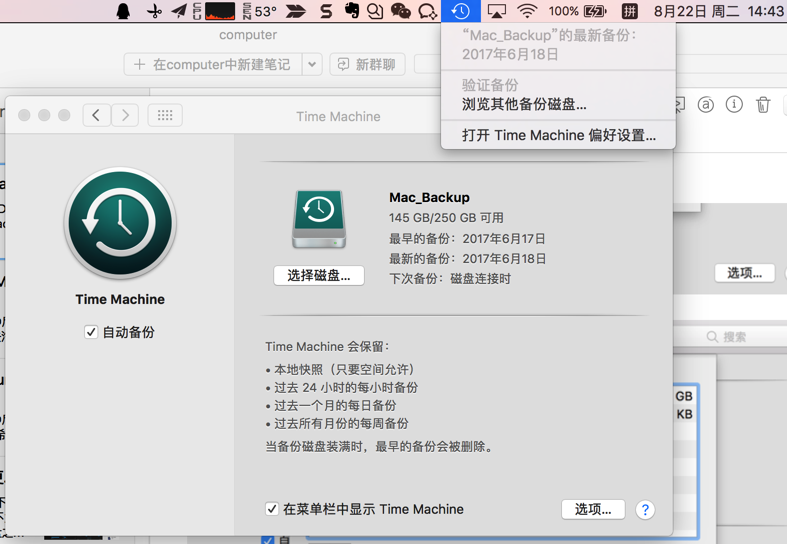
Task: Open the paper plane menu bar icon
Action: [179, 11]
